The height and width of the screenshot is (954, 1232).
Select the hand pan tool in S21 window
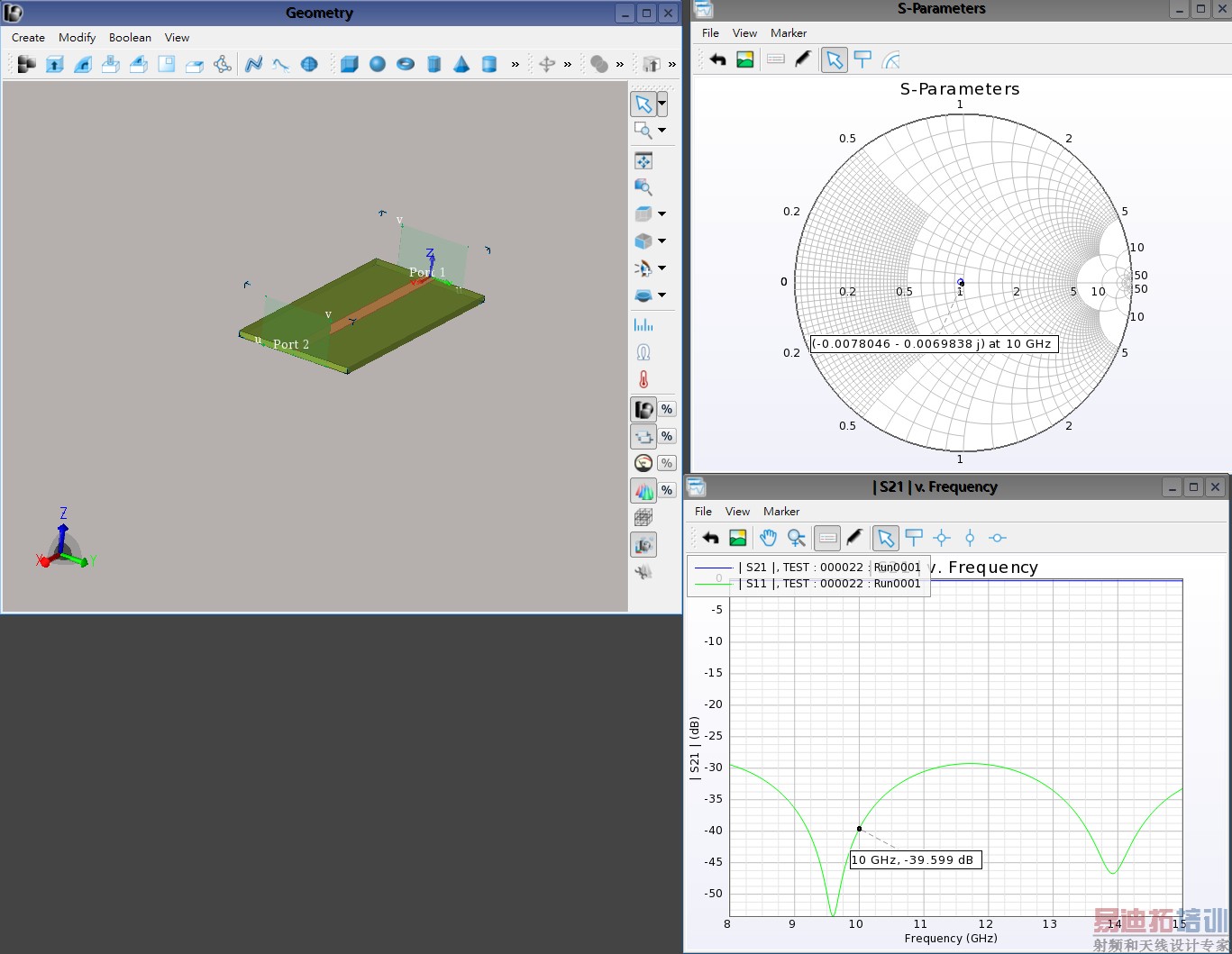coord(768,538)
